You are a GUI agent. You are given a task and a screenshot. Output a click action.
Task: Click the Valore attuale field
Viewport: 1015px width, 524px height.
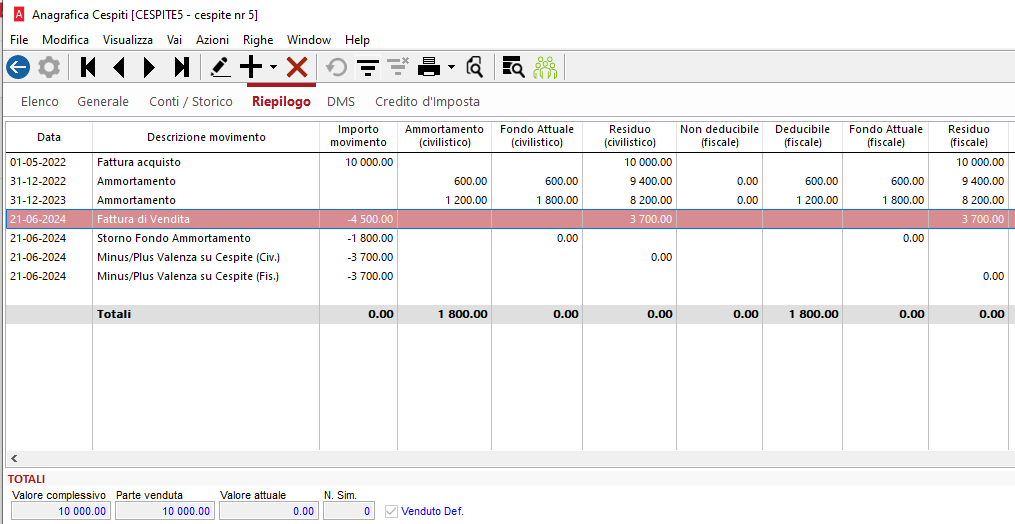[x=268, y=511]
